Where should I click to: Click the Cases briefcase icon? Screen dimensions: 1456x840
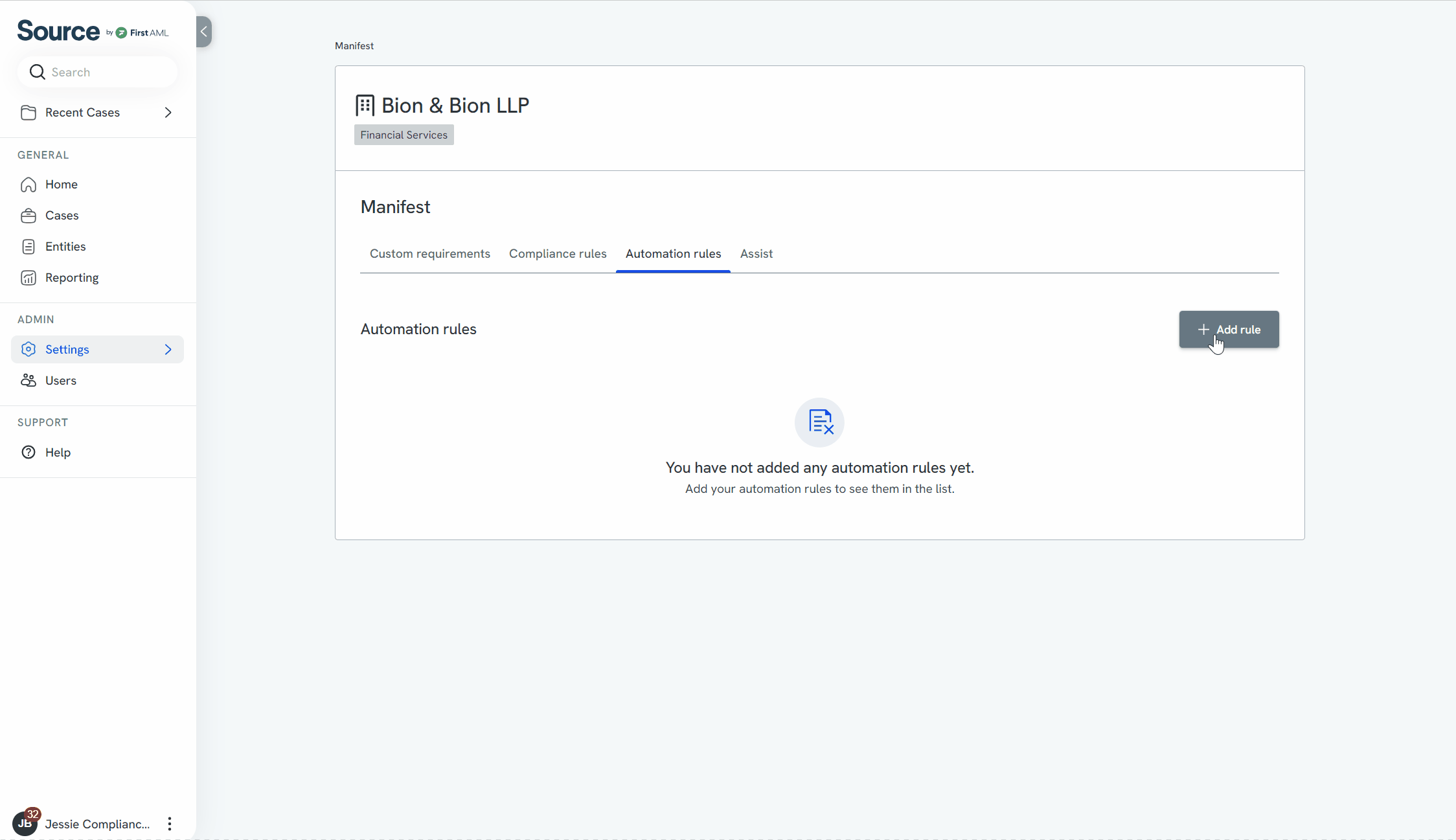pos(28,216)
